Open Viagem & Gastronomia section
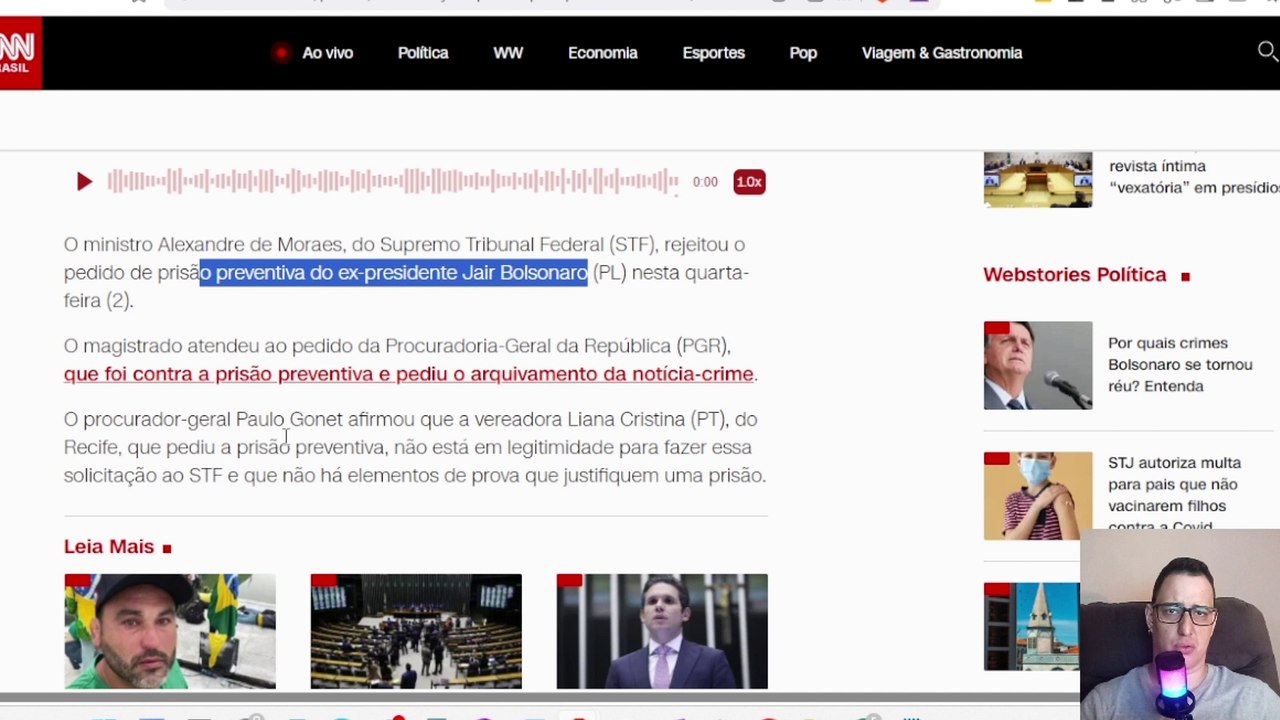Image resolution: width=1280 pixels, height=720 pixels. pyautogui.click(x=942, y=53)
